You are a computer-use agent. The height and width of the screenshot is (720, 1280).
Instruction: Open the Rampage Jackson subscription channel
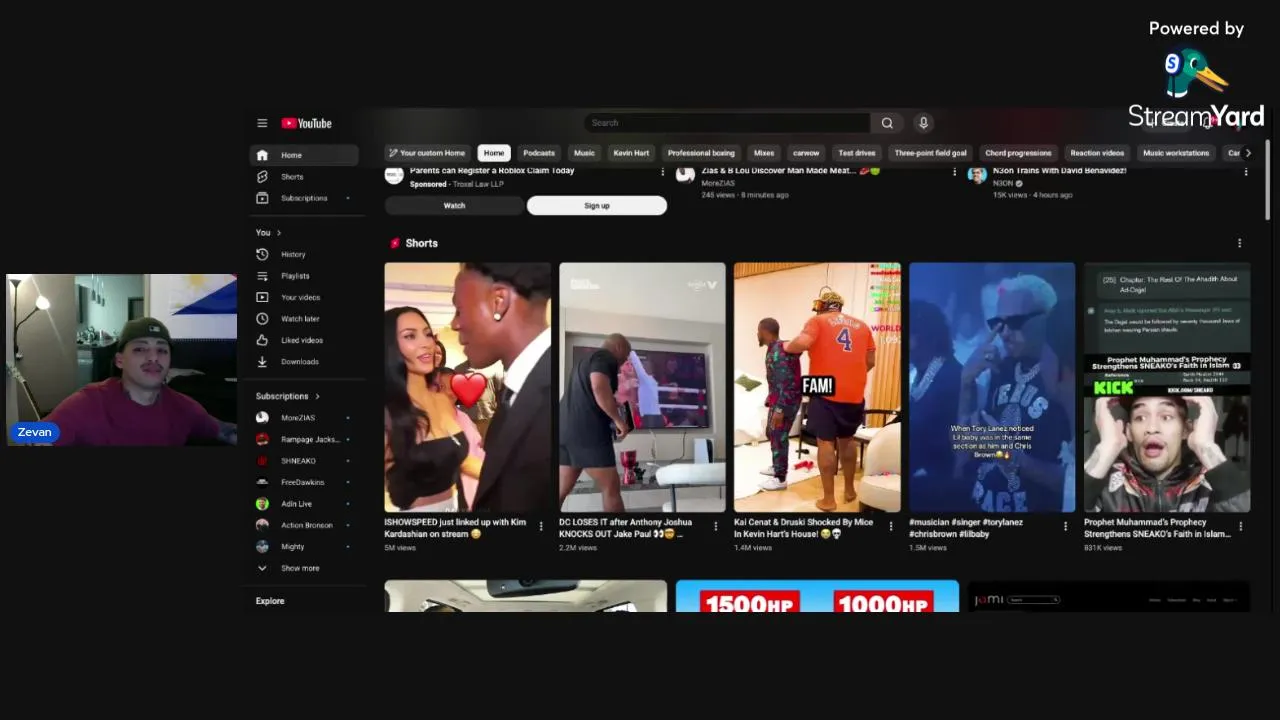click(x=304, y=439)
